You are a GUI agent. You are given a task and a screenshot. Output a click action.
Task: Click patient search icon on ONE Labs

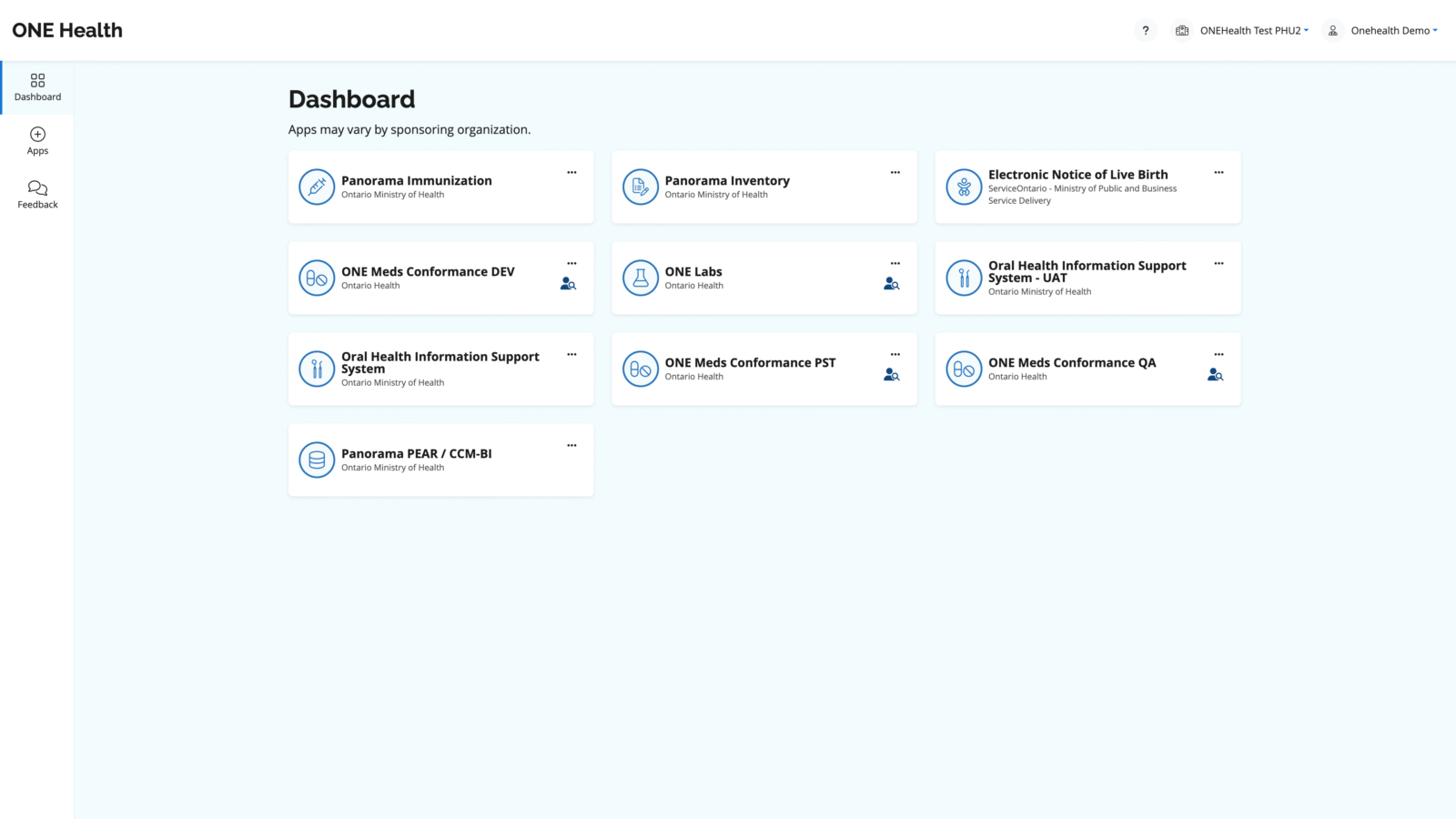point(892,284)
